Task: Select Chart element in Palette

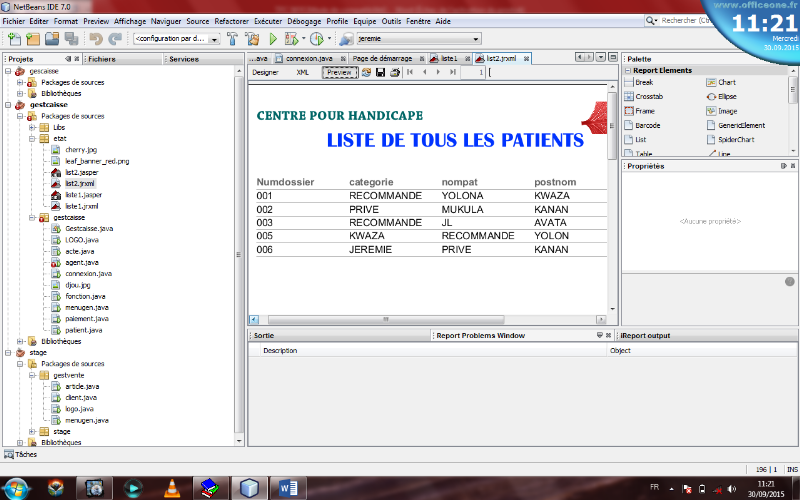Action: [727, 82]
